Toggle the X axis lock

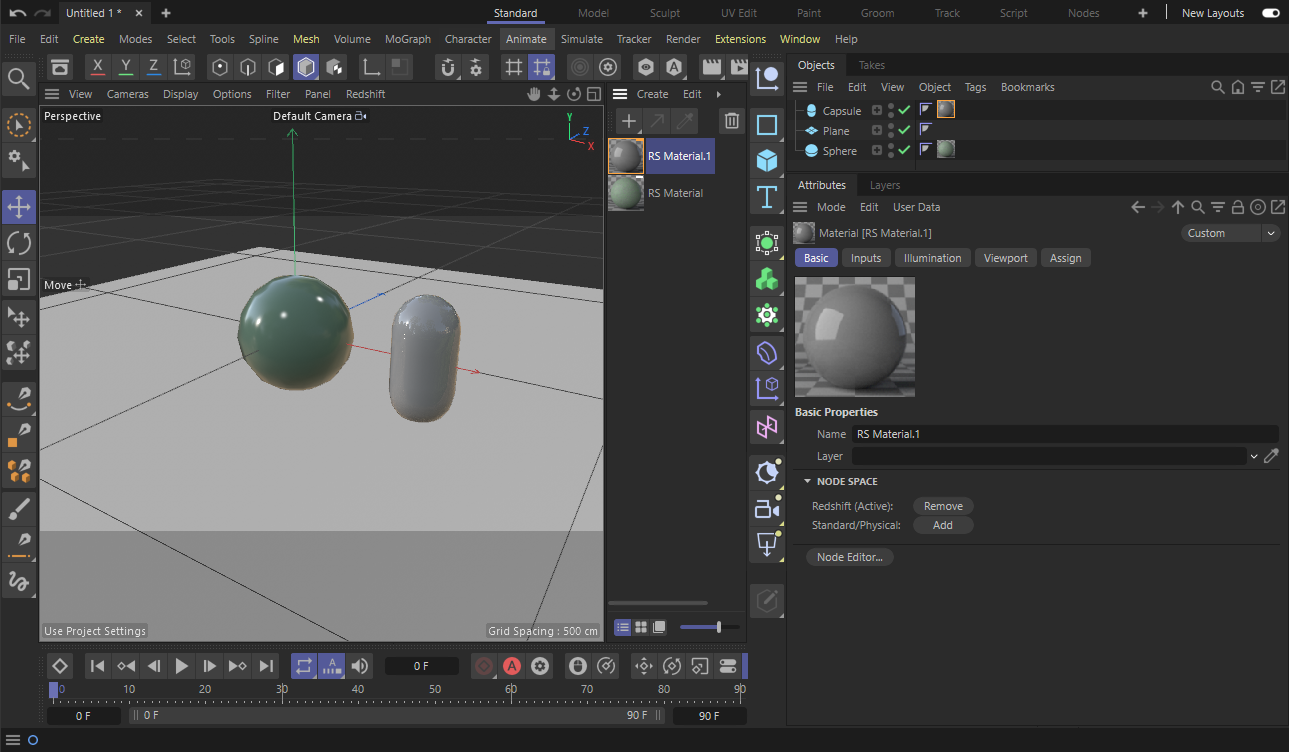pos(97,67)
